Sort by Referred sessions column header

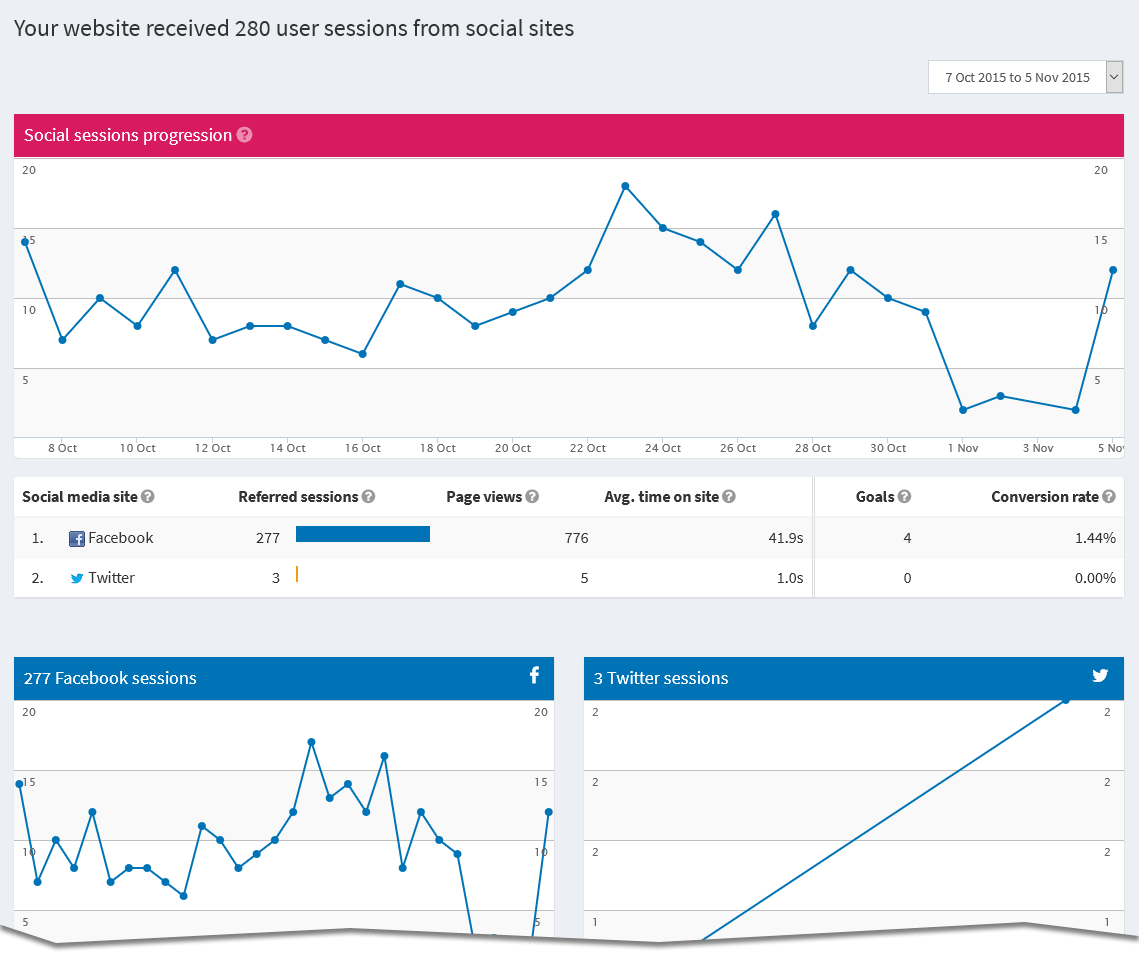pos(298,497)
